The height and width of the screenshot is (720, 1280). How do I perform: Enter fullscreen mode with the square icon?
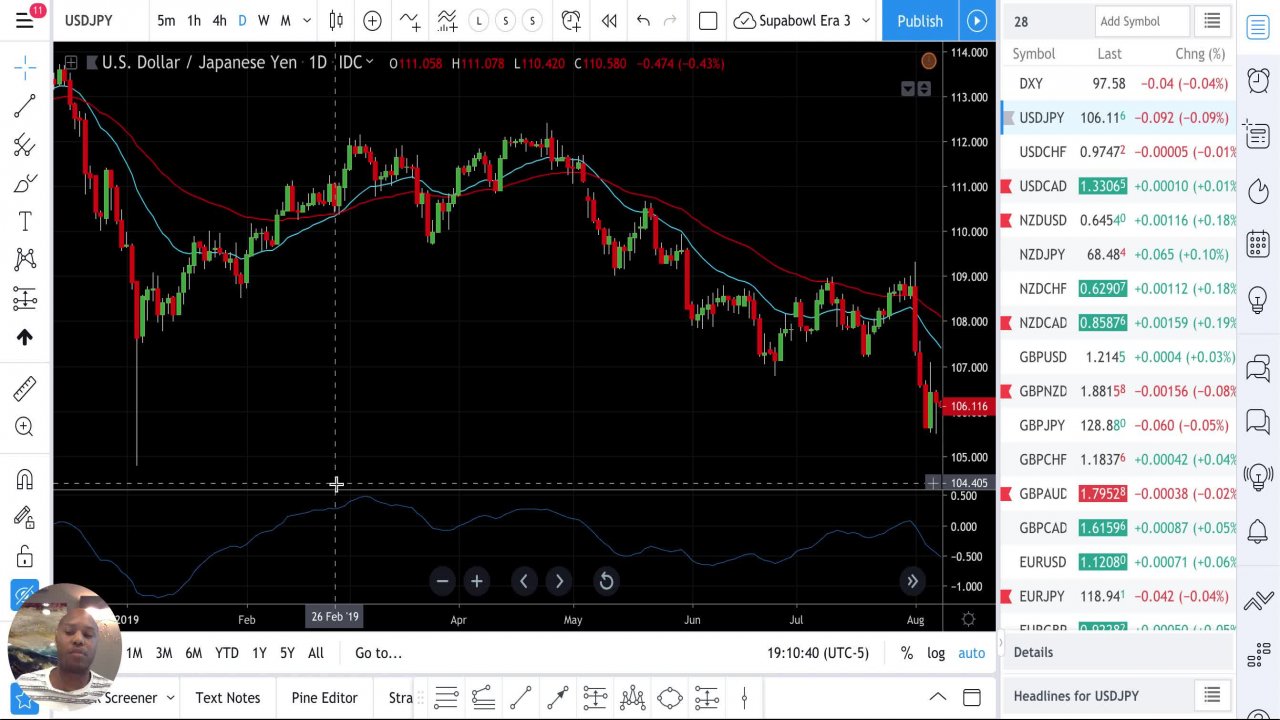(708, 20)
